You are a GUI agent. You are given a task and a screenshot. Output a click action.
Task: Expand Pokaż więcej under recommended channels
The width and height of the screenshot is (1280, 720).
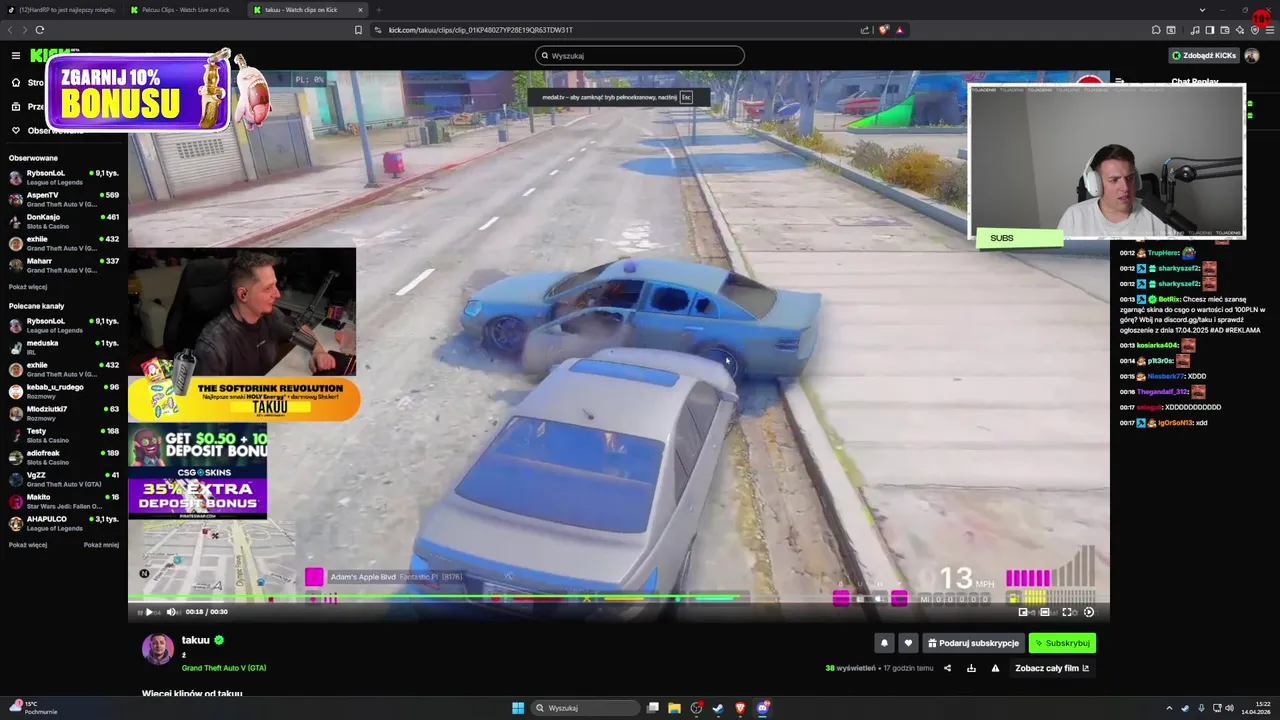[x=28, y=545]
